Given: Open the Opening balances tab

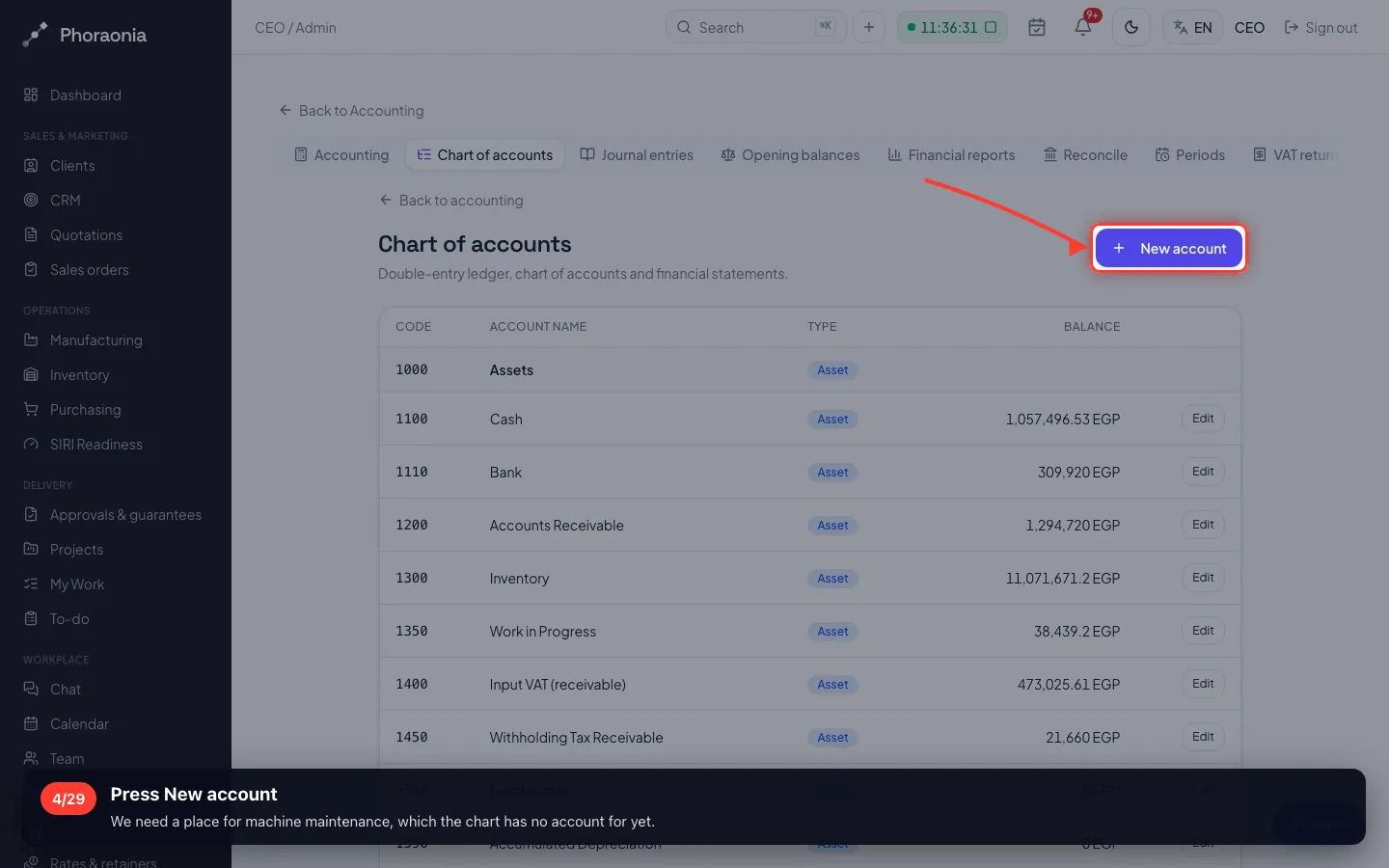Looking at the screenshot, I should click(x=790, y=155).
